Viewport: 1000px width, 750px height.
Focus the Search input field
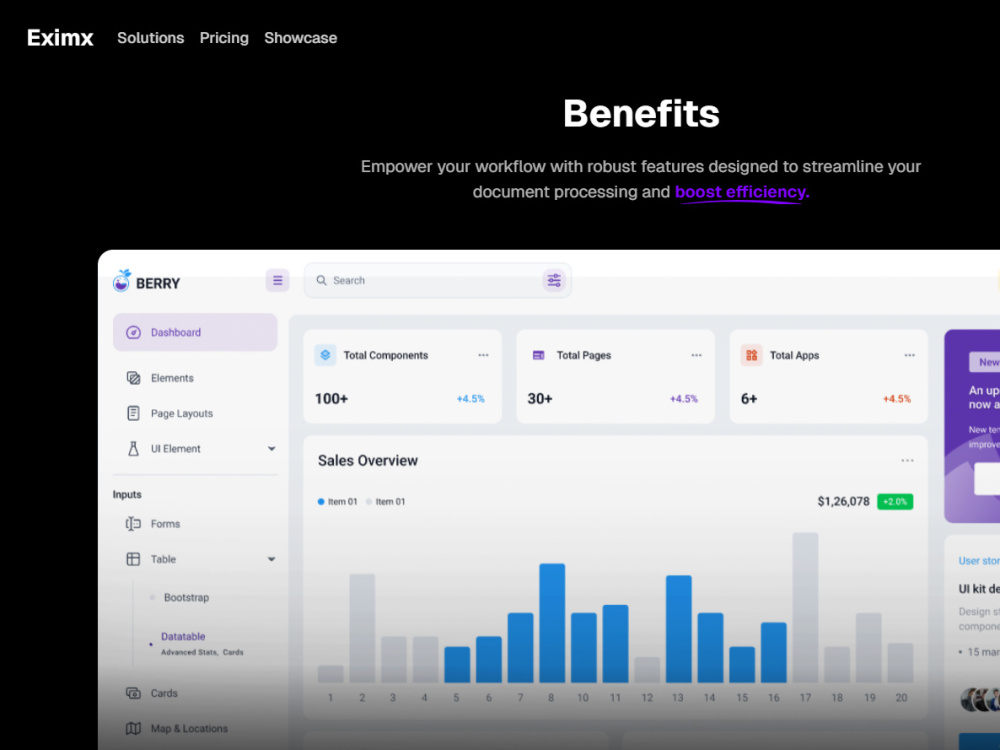pyautogui.click(x=438, y=281)
